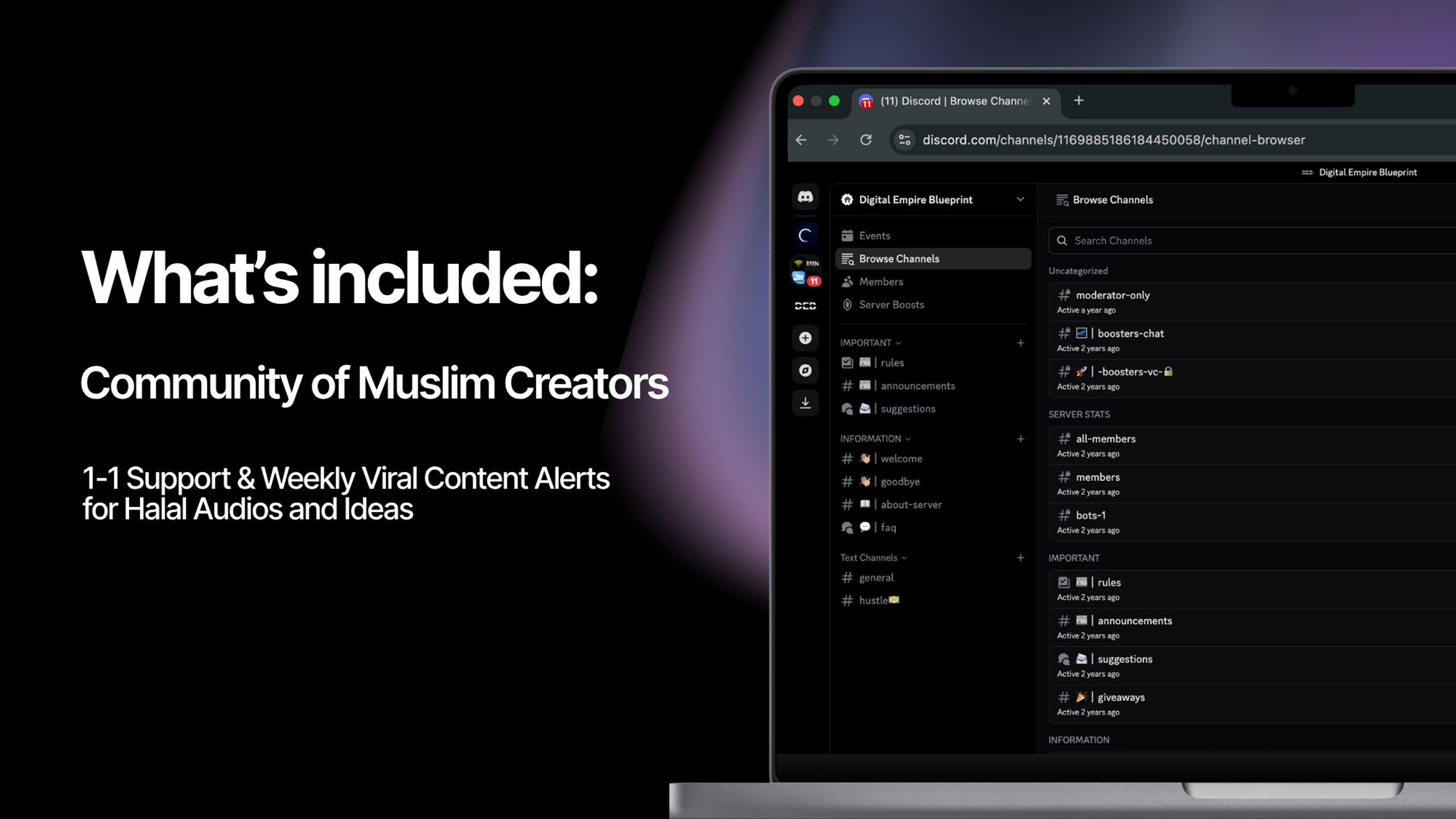Open the faq forum channel
This screenshot has width=1456, height=819.
933,528
